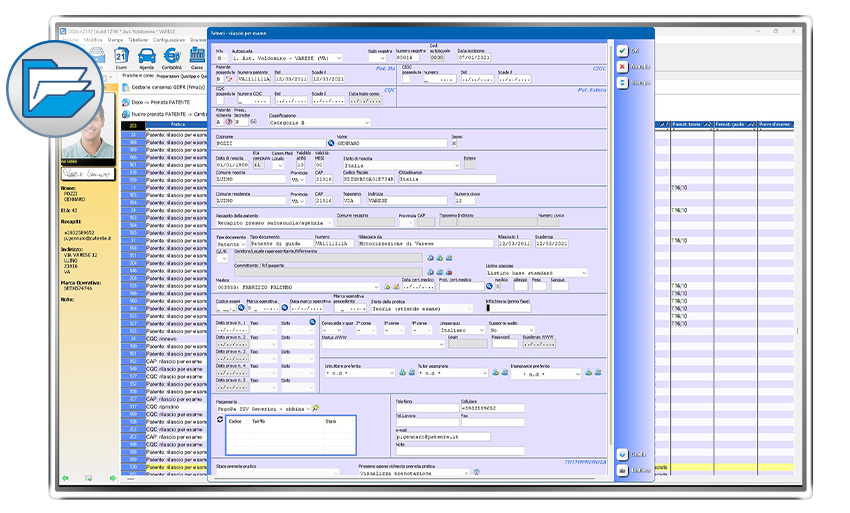Expand the Autoscuola selection dropdown
Screen dimensions: 850x513
[339, 58]
